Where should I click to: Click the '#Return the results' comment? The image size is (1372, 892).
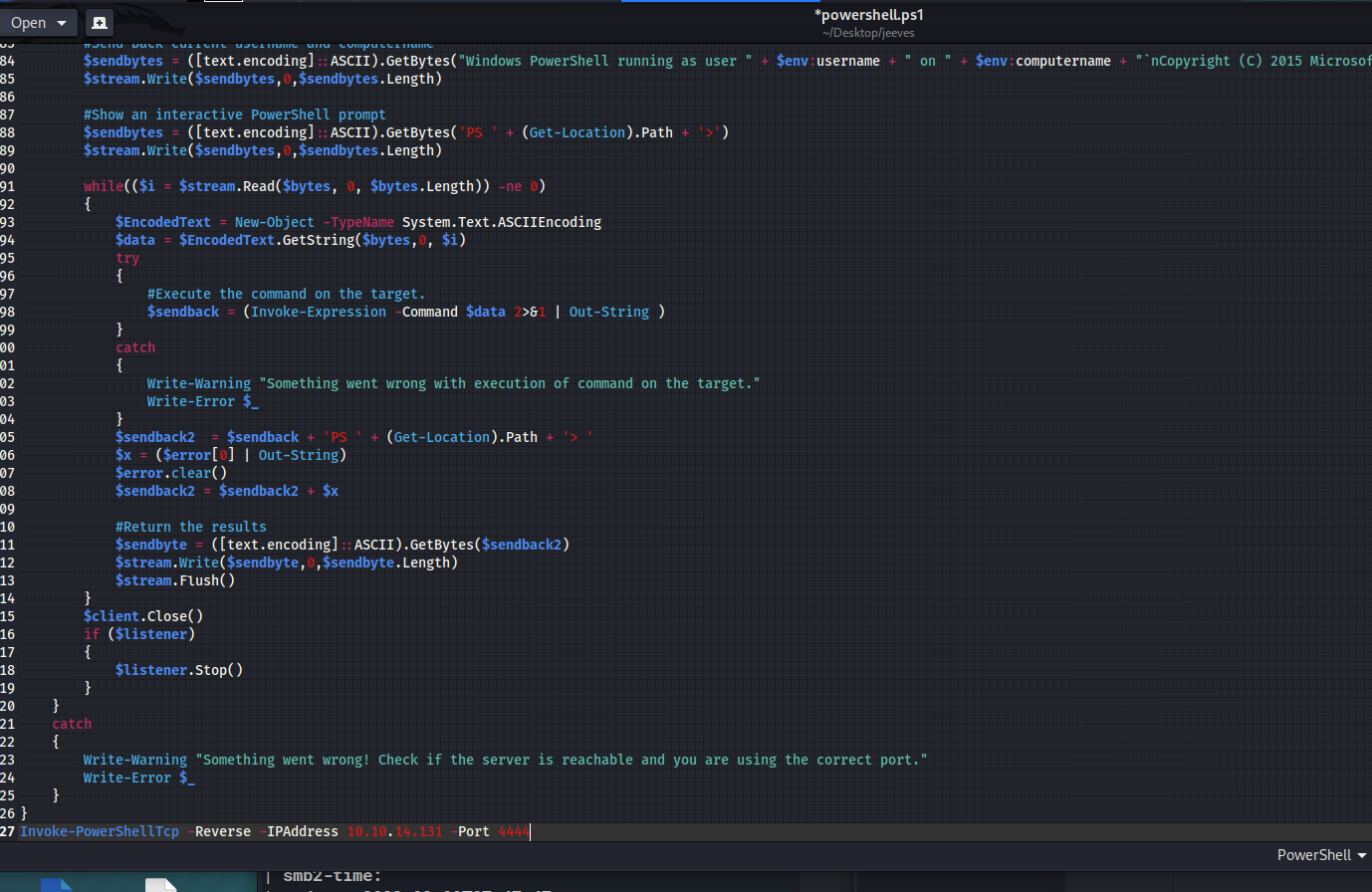tap(191, 527)
